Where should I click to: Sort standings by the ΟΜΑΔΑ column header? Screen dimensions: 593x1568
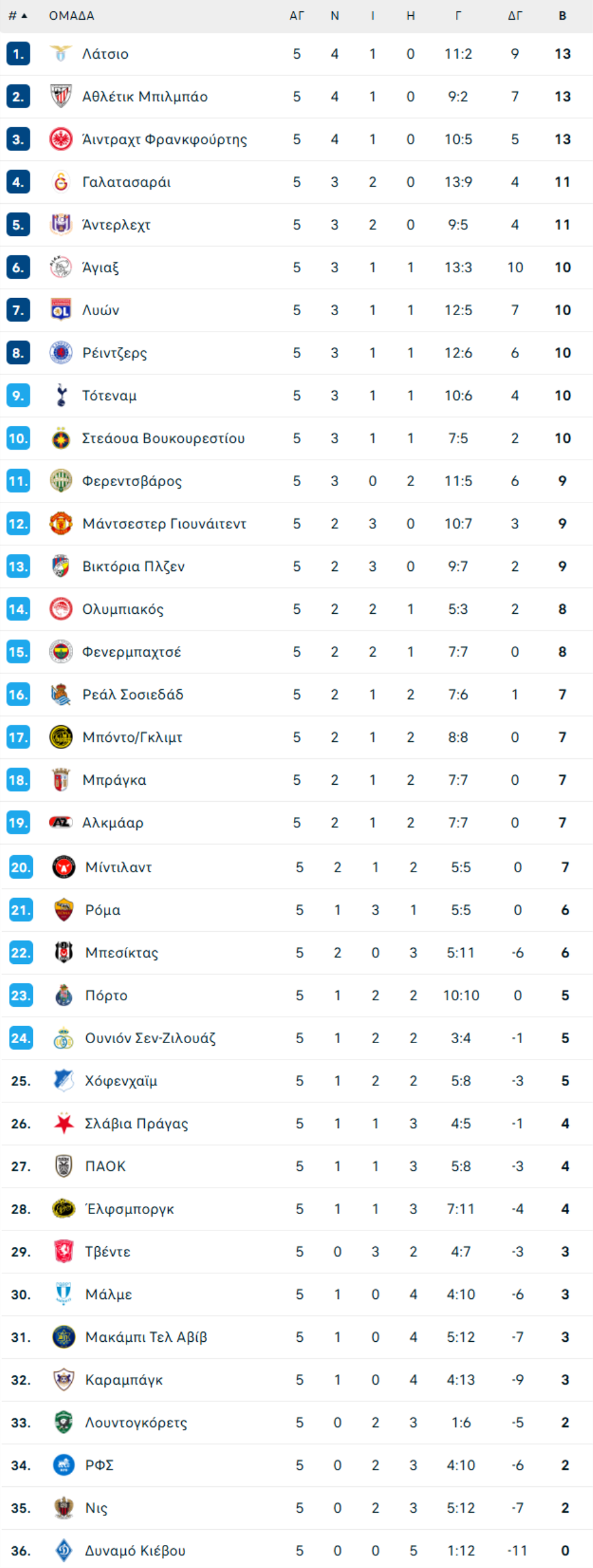point(72,15)
